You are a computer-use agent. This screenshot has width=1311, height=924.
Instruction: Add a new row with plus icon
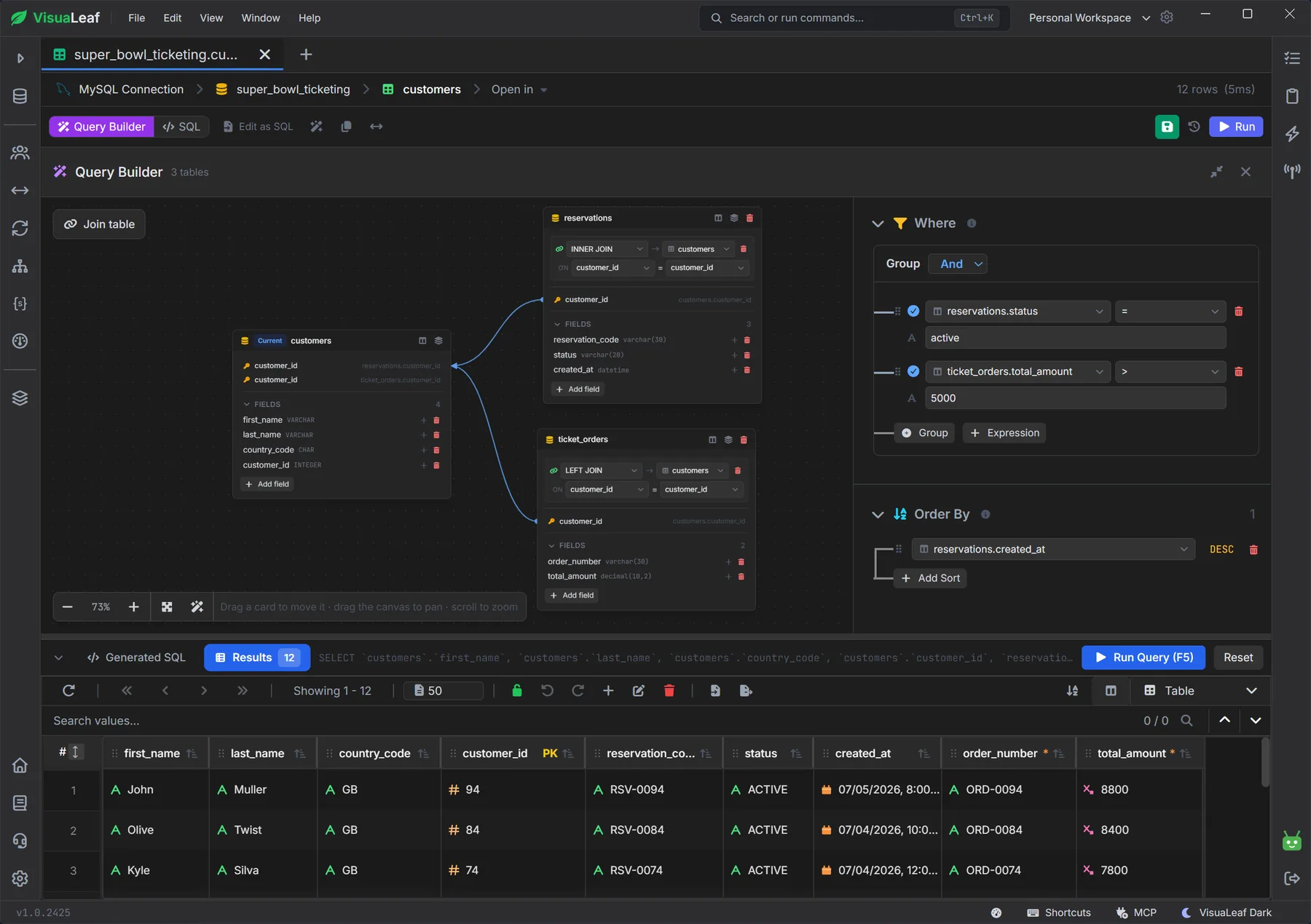[608, 691]
